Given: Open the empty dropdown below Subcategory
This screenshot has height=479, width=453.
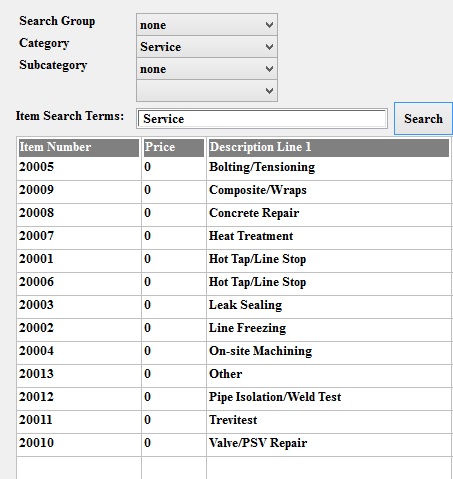Looking at the screenshot, I should (207, 91).
